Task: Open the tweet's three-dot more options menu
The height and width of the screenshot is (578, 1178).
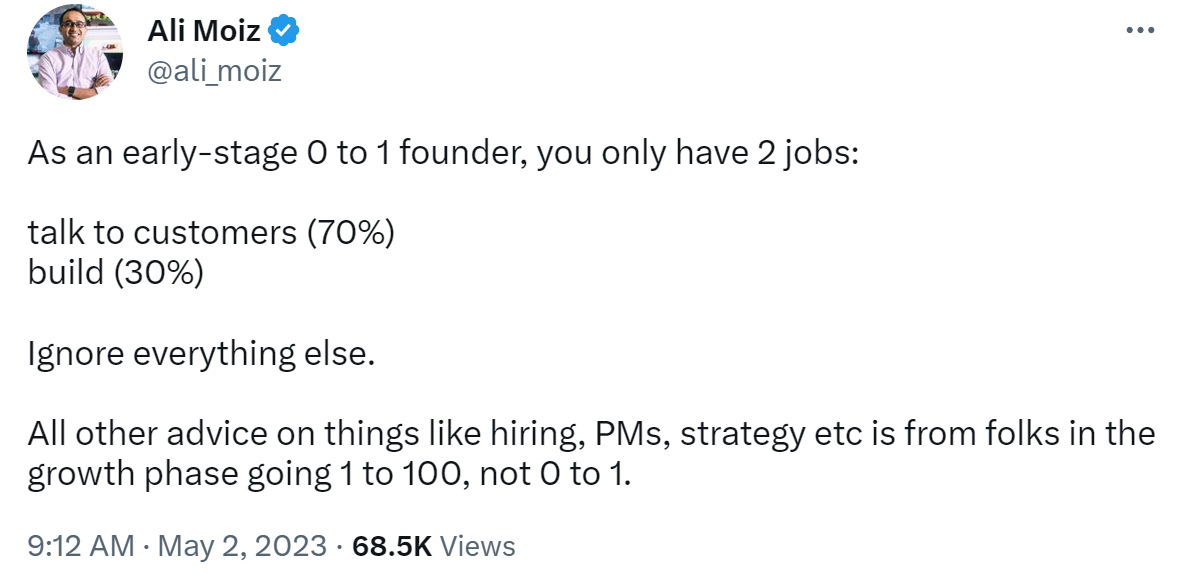Action: 1140,31
